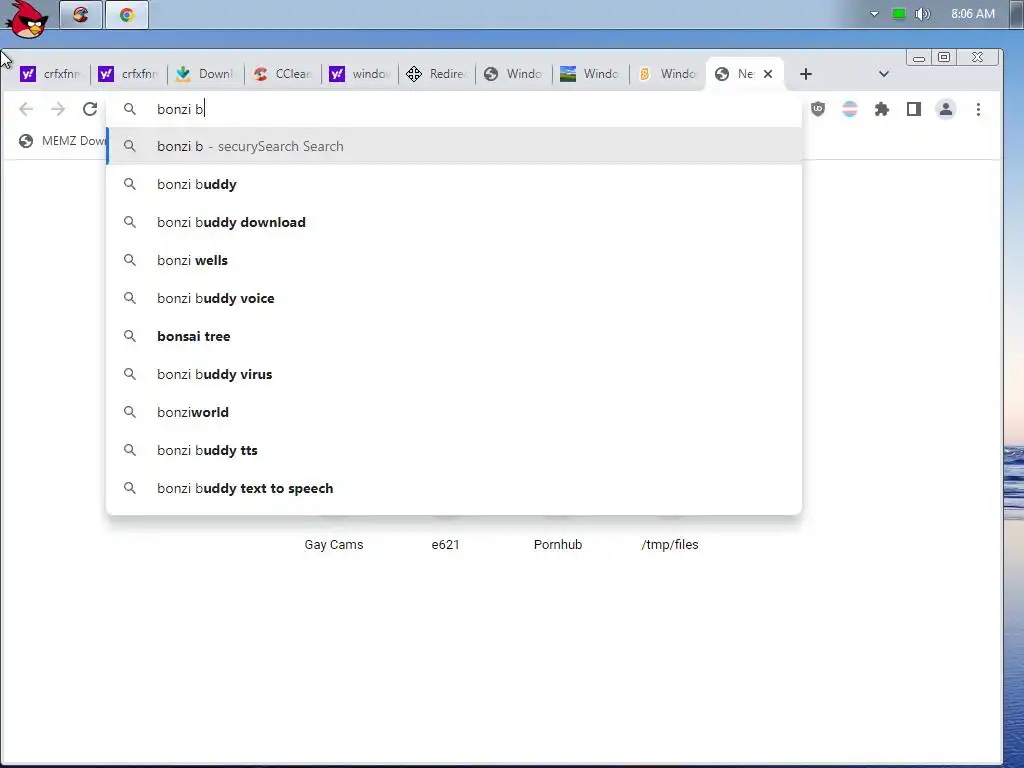Click the striped flag extension icon
Viewport: 1024px width, 768px height.
click(x=850, y=109)
